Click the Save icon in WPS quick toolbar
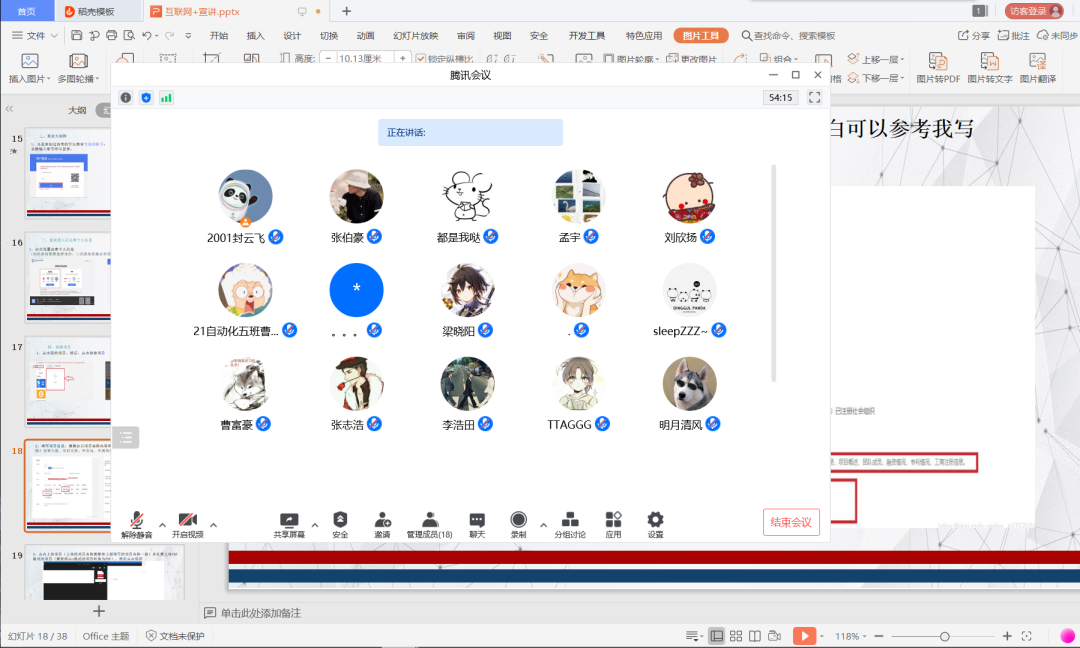 tap(76, 35)
